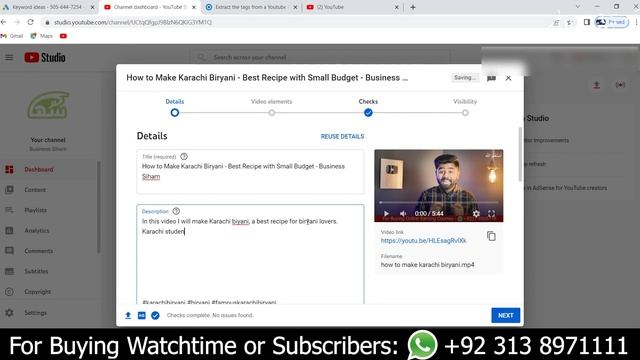Click the Title help question-mark icon
The width and height of the screenshot is (640, 360).
184,156
